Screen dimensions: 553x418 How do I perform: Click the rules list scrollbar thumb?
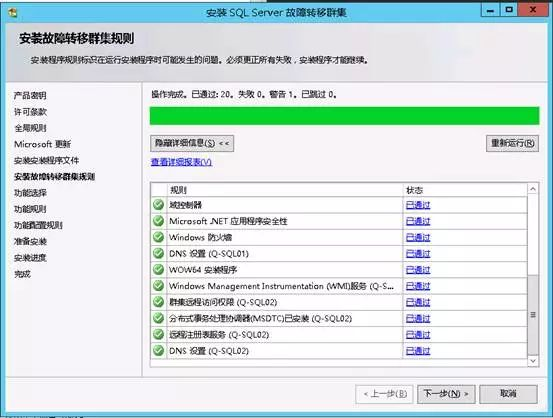[x=533, y=315]
